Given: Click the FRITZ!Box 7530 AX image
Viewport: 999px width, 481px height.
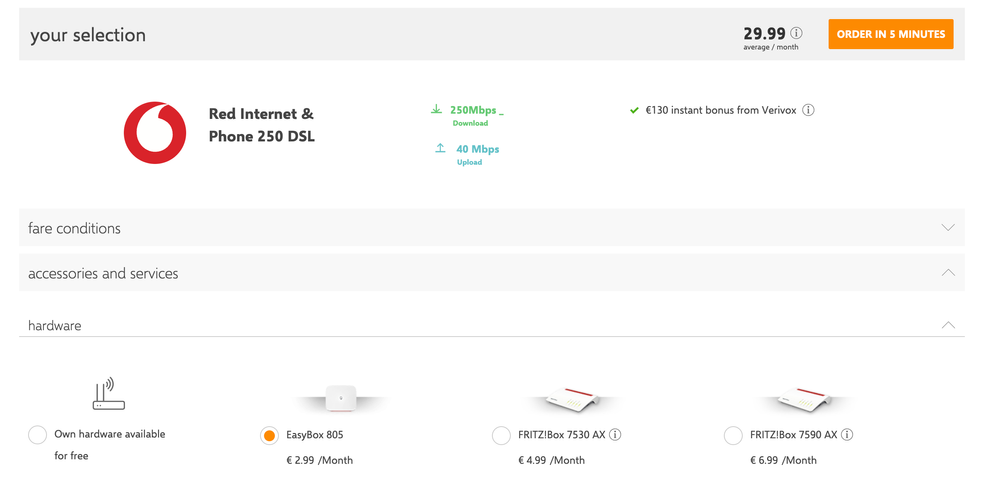Looking at the screenshot, I should [574, 399].
